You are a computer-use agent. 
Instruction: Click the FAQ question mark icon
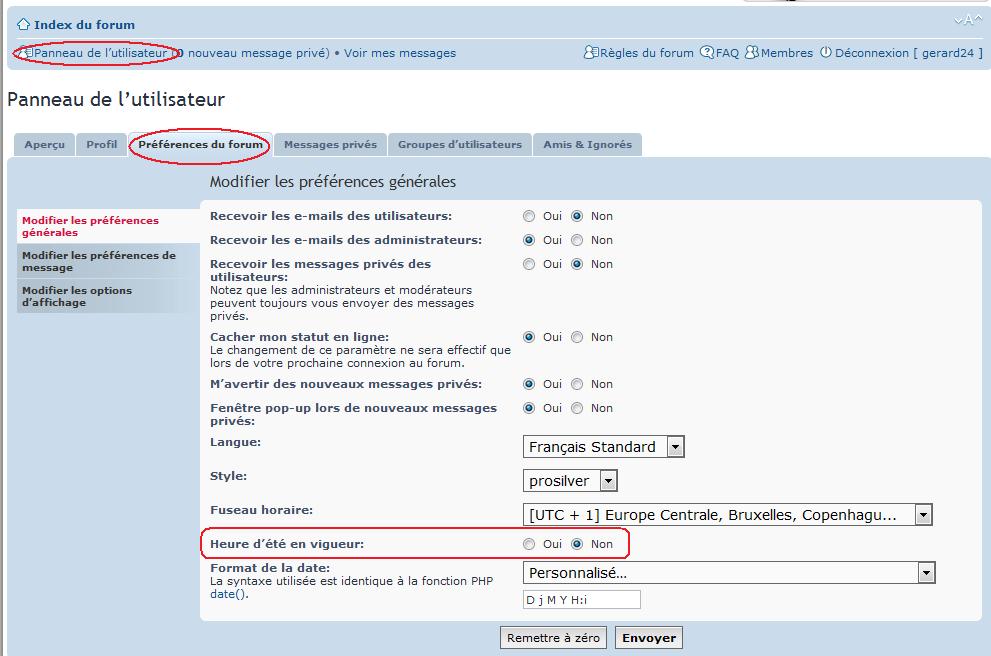coord(707,53)
